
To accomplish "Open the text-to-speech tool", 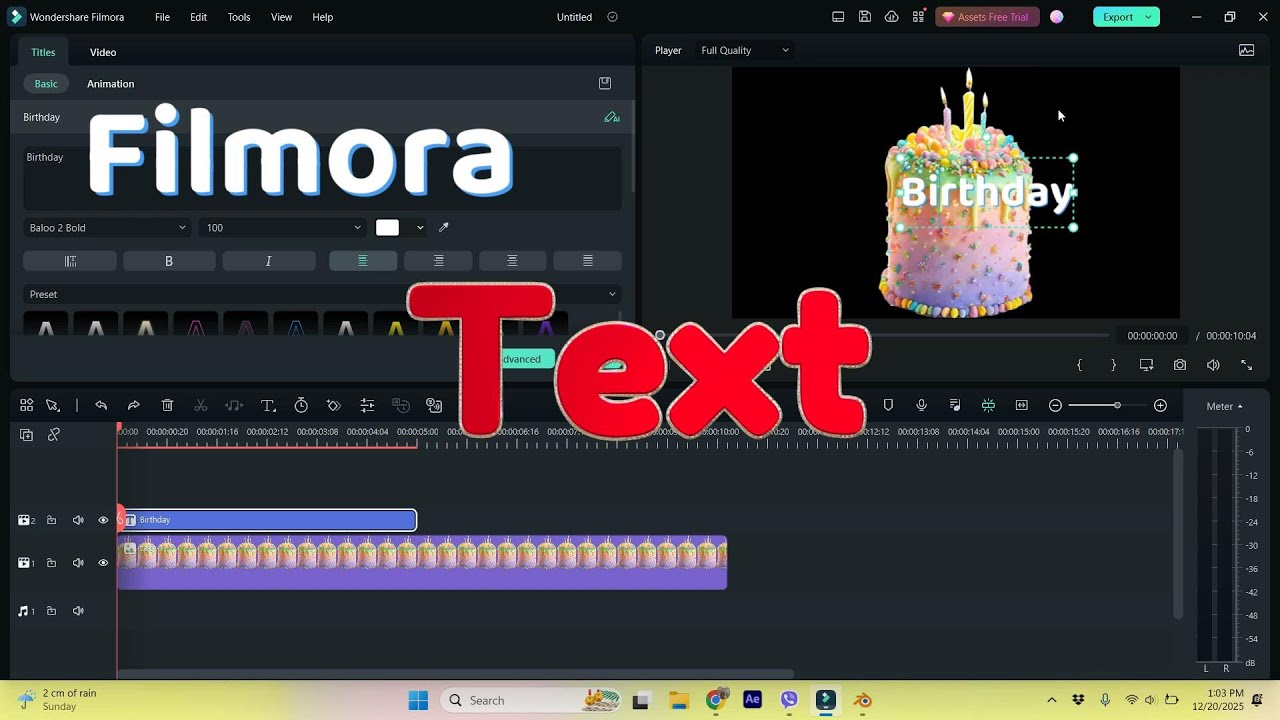I will (x=434, y=405).
